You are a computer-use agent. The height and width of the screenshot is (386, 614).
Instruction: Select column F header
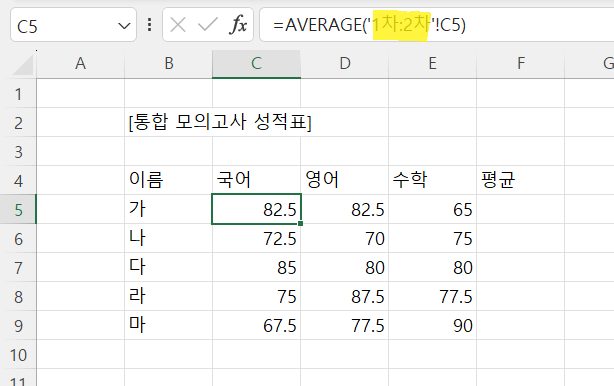click(x=520, y=63)
